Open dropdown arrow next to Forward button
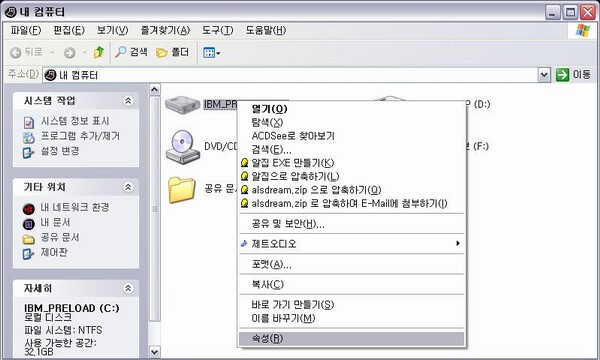Screen dimensions: 600x360 coord(84,52)
